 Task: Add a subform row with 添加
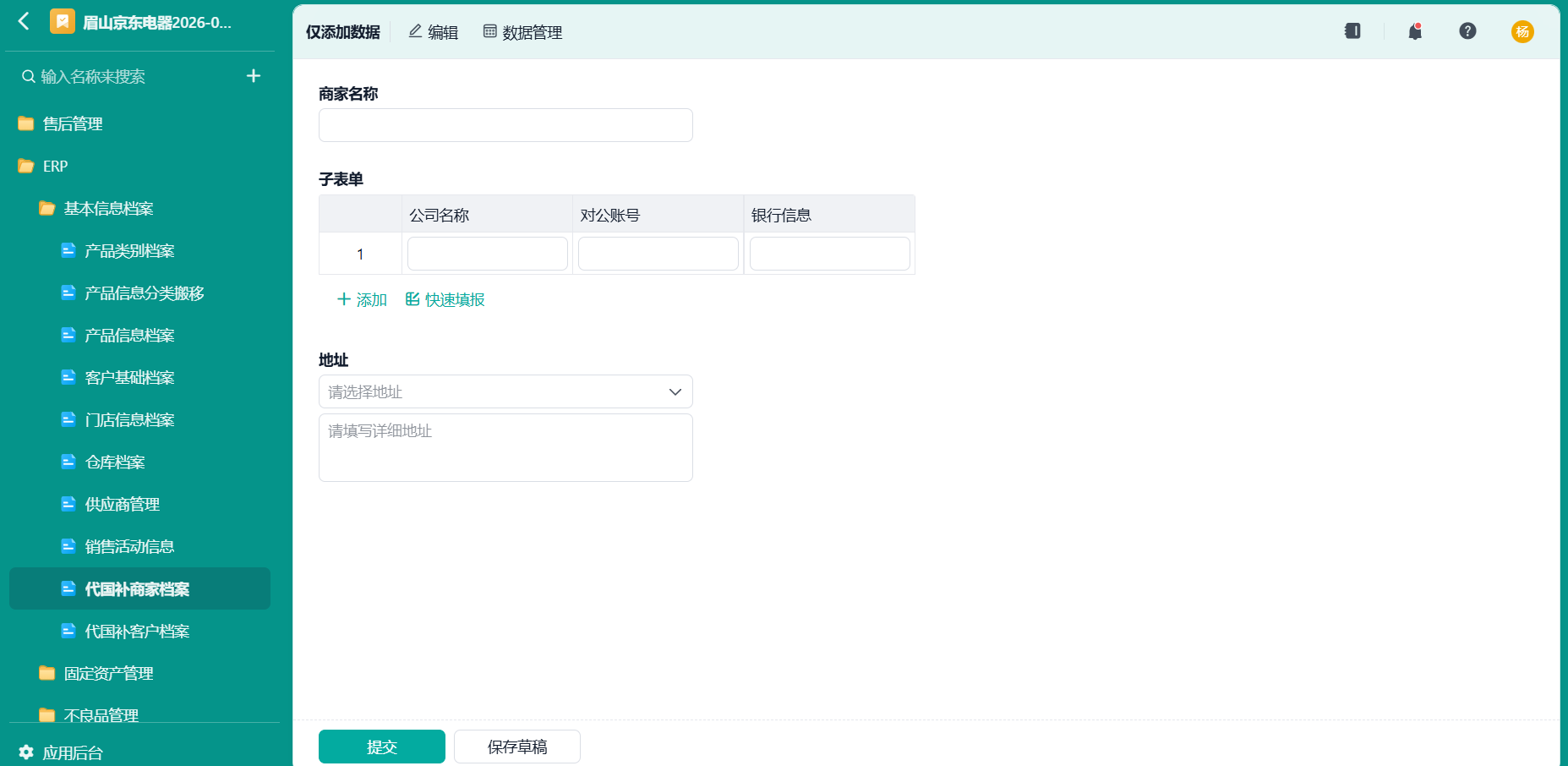362,299
